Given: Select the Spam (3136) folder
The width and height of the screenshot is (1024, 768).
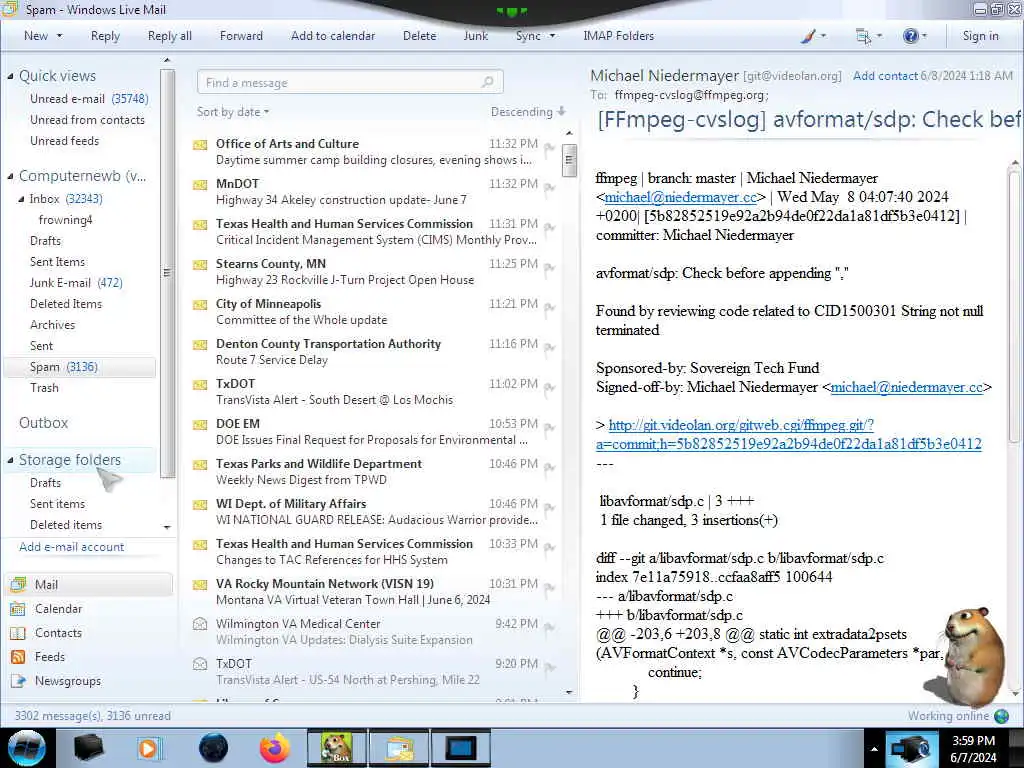Looking at the screenshot, I should (x=80, y=367).
